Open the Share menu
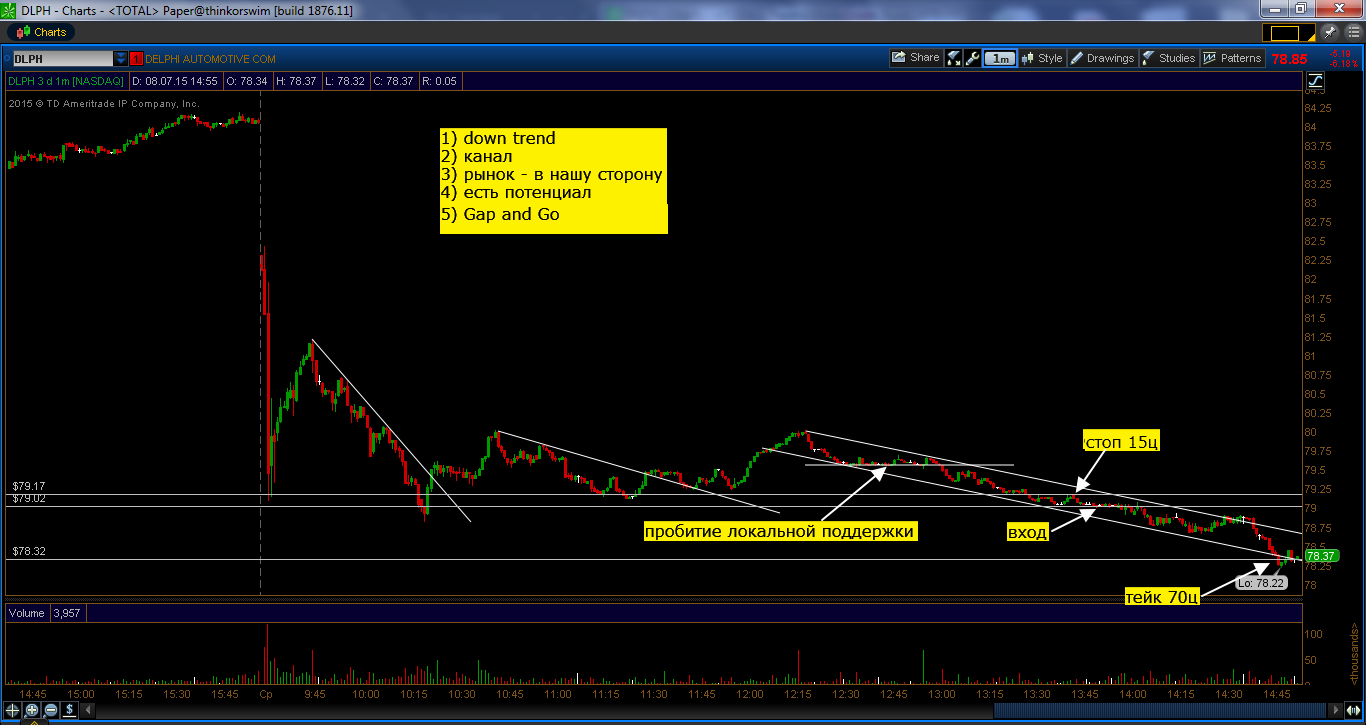Image resolution: width=1366 pixels, height=725 pixels. [x=916, y=58]
